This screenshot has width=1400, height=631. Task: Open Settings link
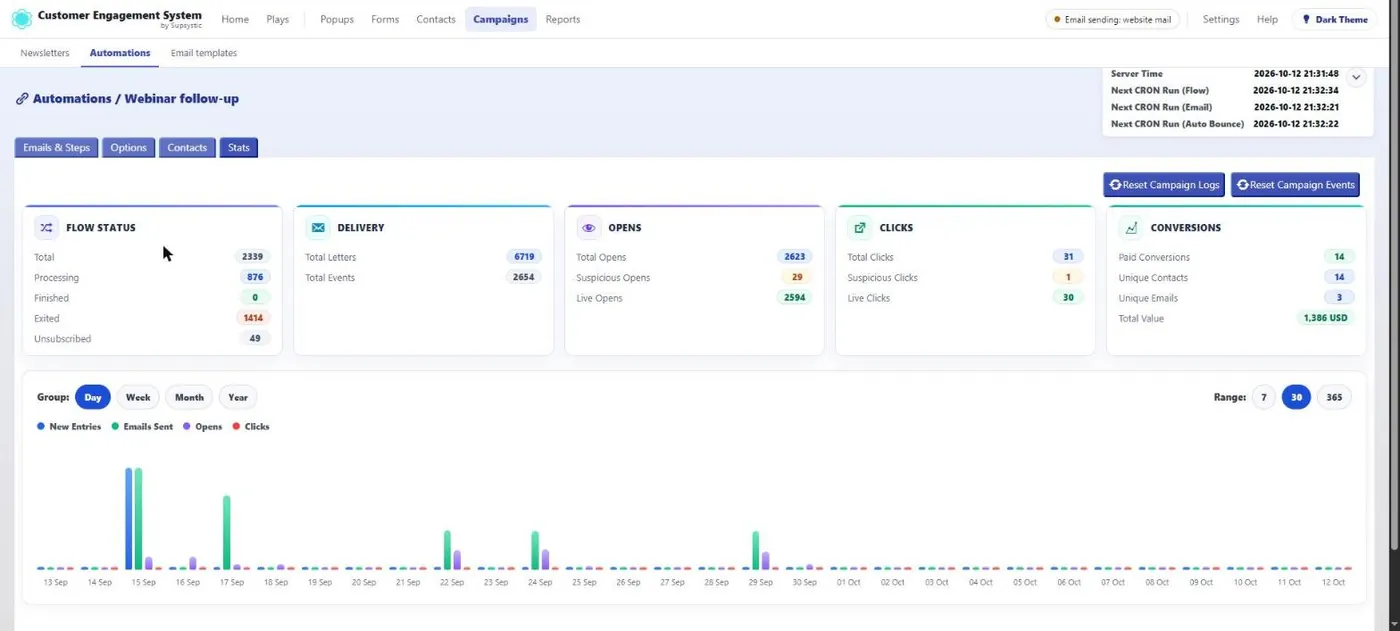(1221, 19)
